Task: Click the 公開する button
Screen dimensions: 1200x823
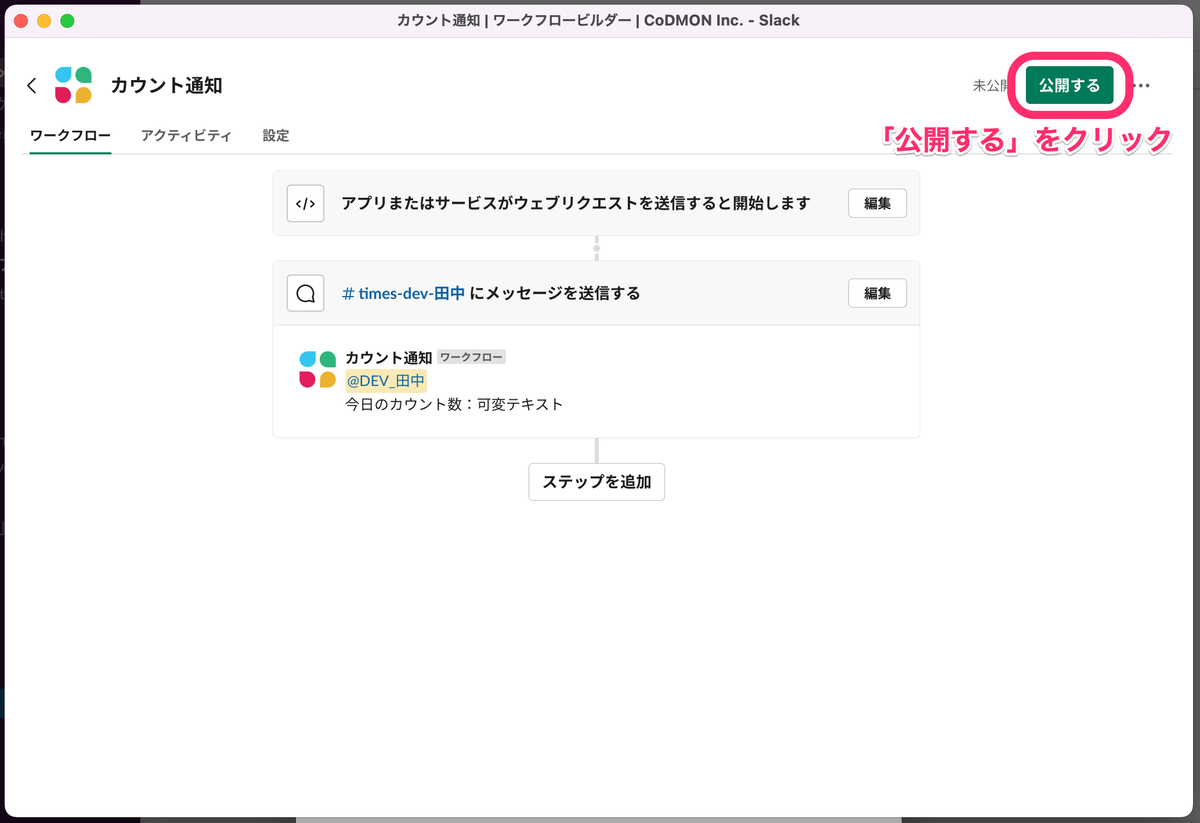Action: [1070, 86]
